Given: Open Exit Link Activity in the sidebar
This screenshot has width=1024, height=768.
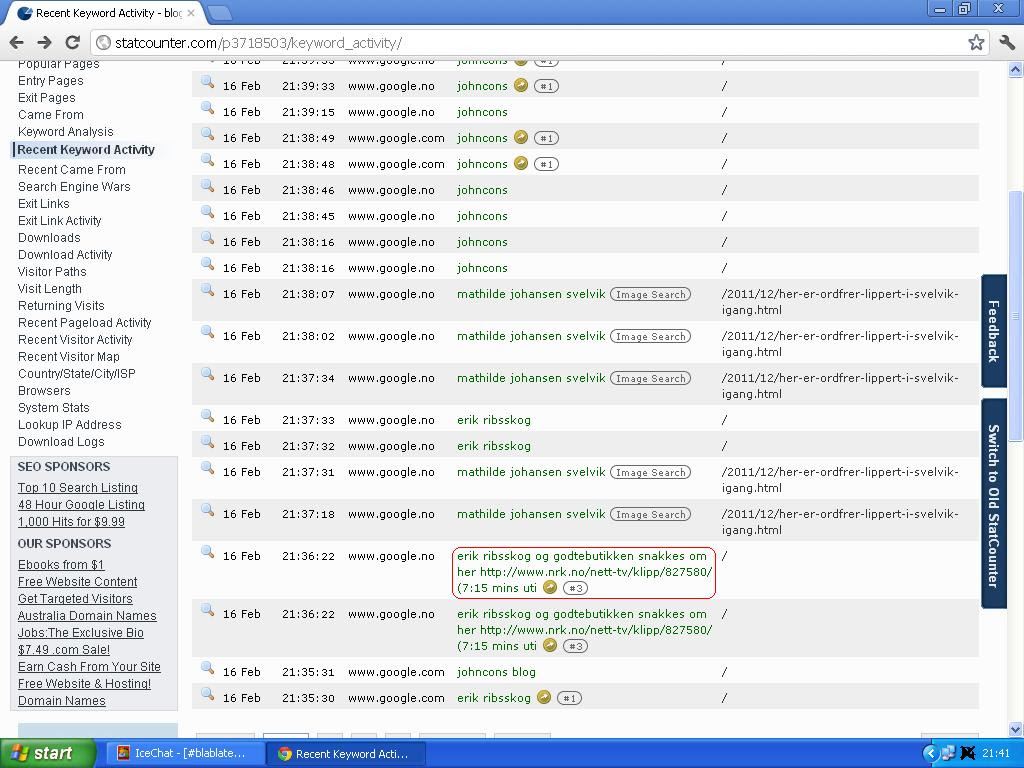Looking at the screenshot, I should coord(60,221).
